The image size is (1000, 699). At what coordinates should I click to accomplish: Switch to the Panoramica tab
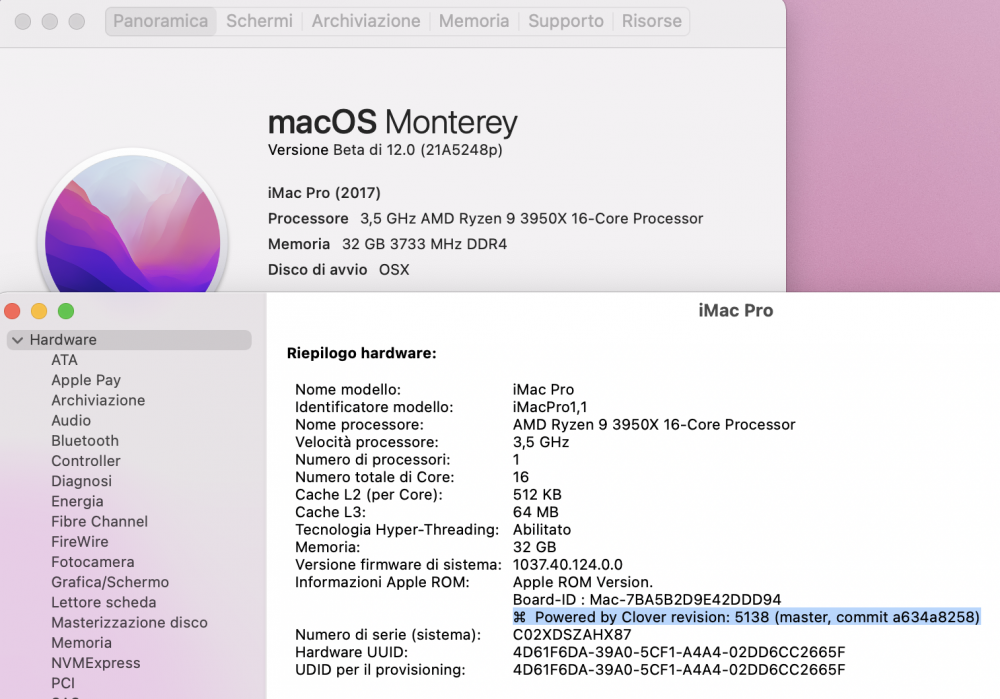(161, 21)
